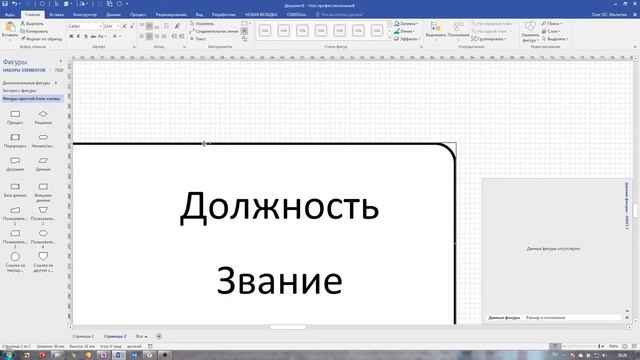Choose the fourth shape style thumbnail
The height and width of the screenshot is (360, 640).
[321, 31]
